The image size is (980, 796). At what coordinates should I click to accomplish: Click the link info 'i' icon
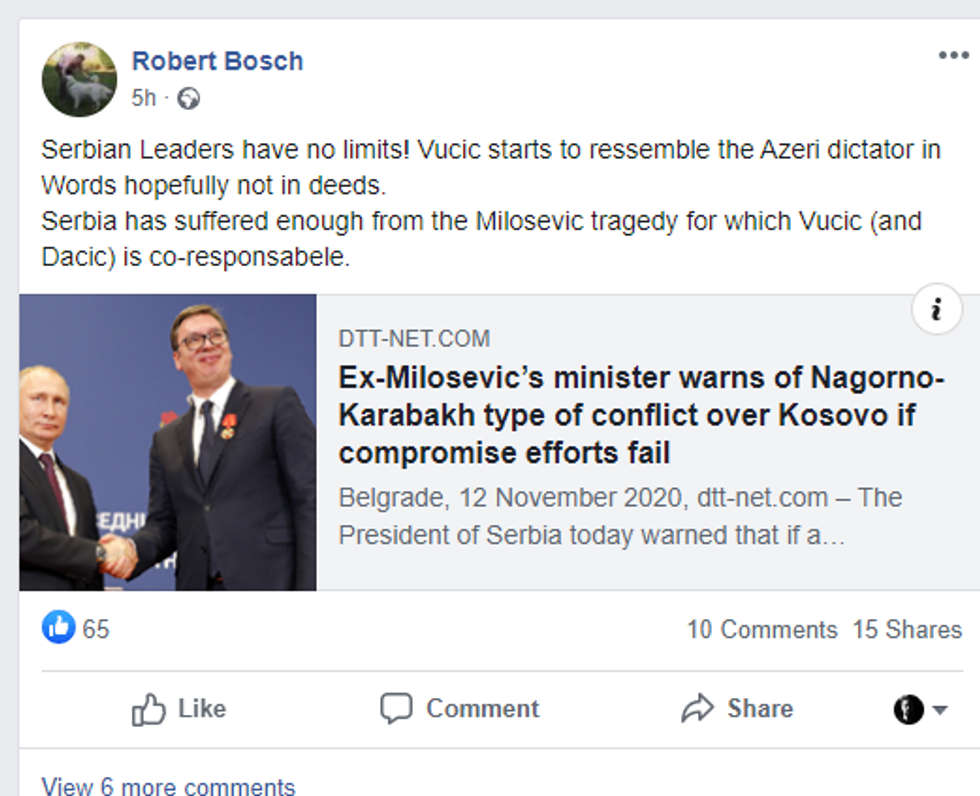pyautogui.click(x=936, y=311)
